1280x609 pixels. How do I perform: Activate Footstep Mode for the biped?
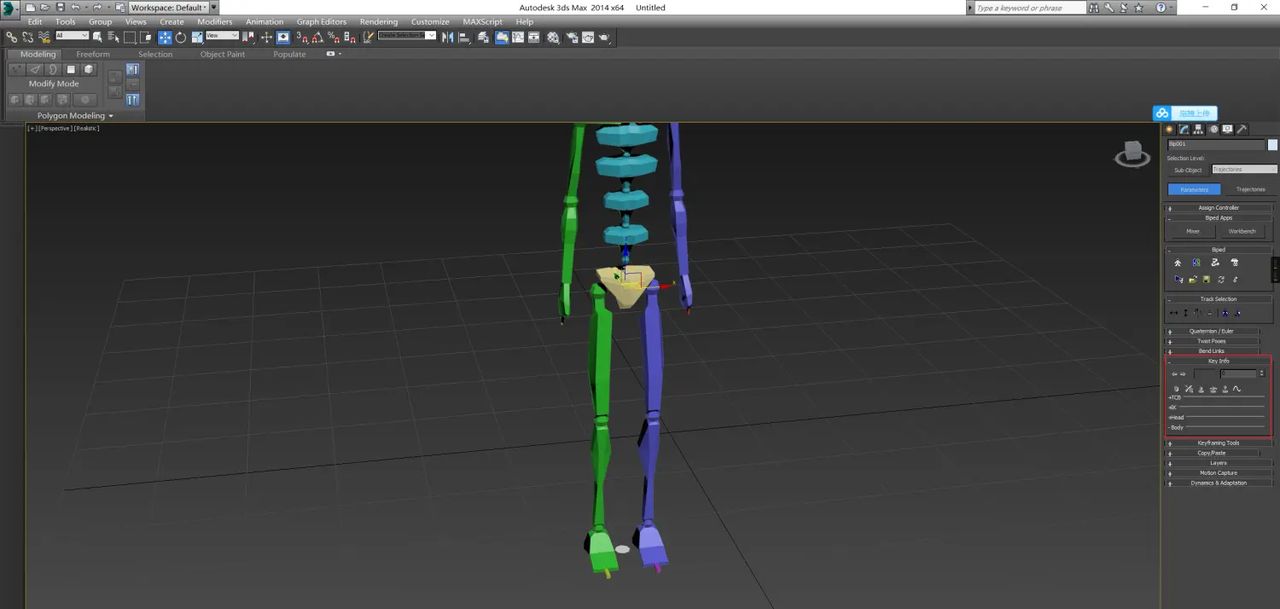click(x=1196, y=262)
